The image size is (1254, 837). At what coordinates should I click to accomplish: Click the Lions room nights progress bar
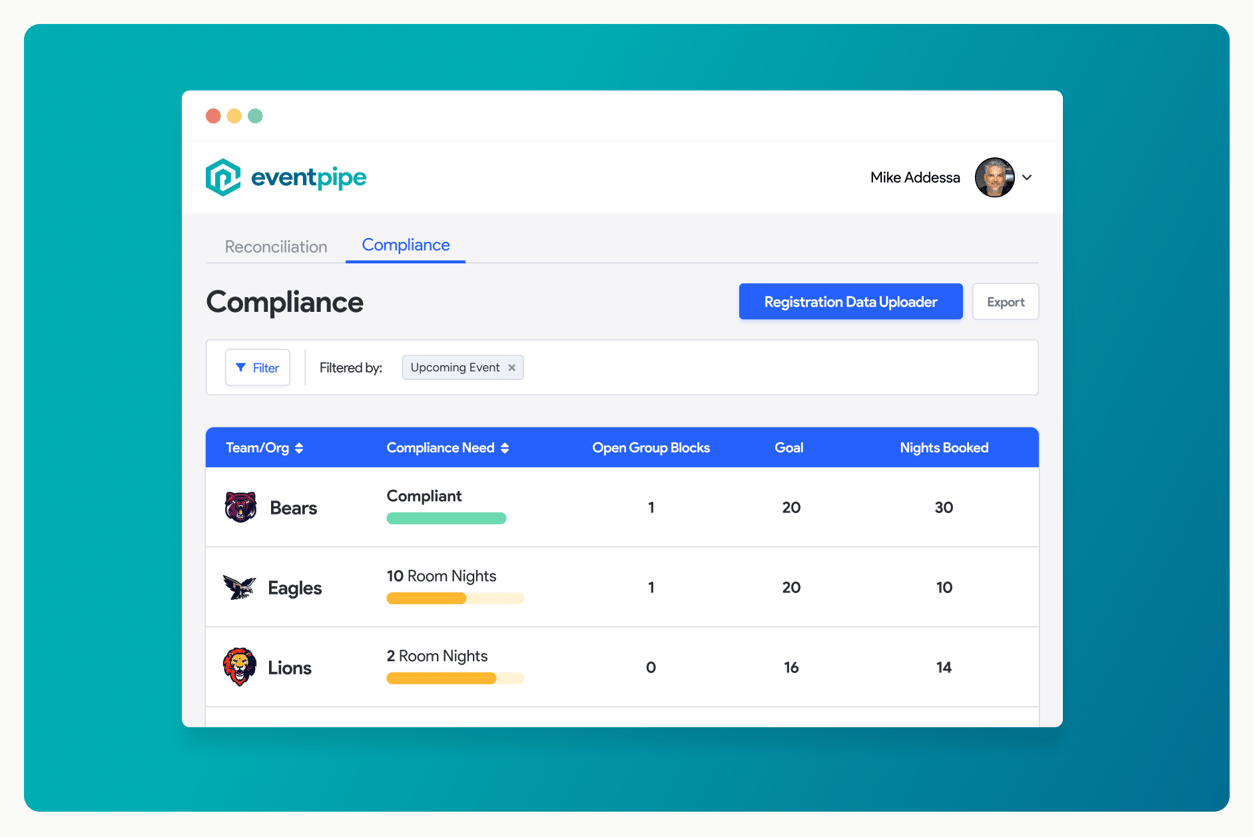pyautogui.click(x=454, y=678)
